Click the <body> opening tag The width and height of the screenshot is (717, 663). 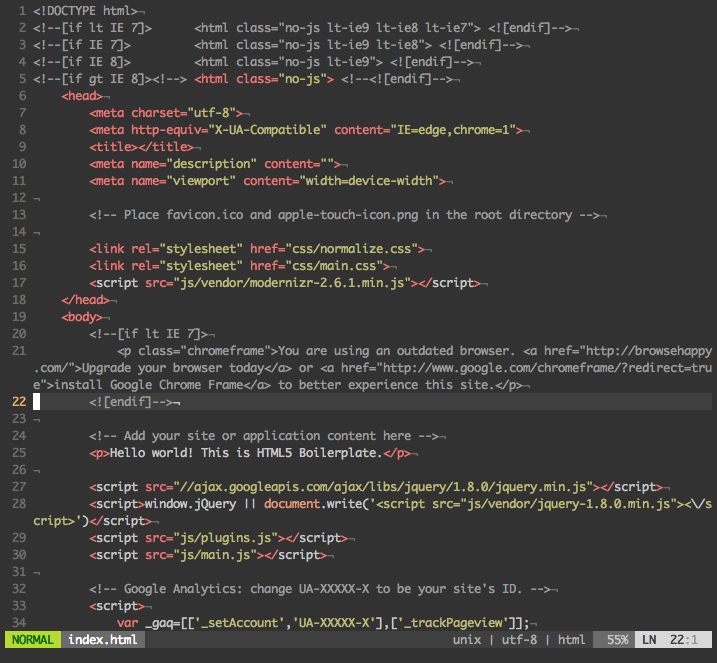click(82, 317)
